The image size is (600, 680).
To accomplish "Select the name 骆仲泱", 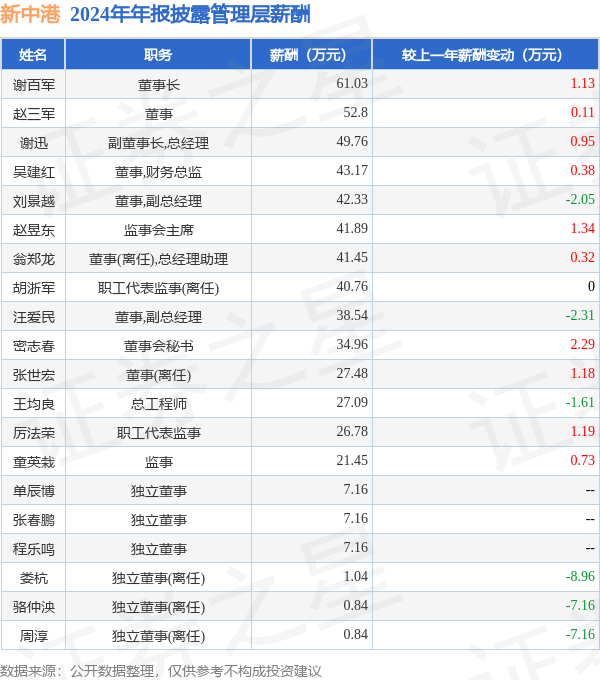I will click(x=34, y=607).
